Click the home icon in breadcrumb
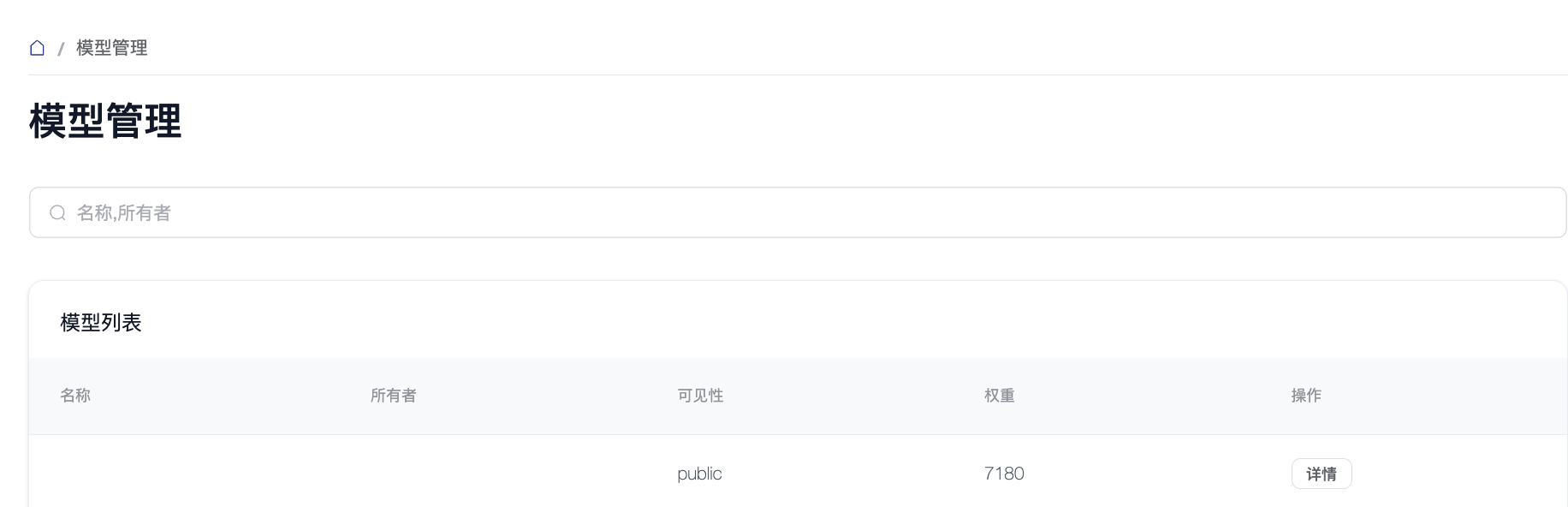 [37, 48]
